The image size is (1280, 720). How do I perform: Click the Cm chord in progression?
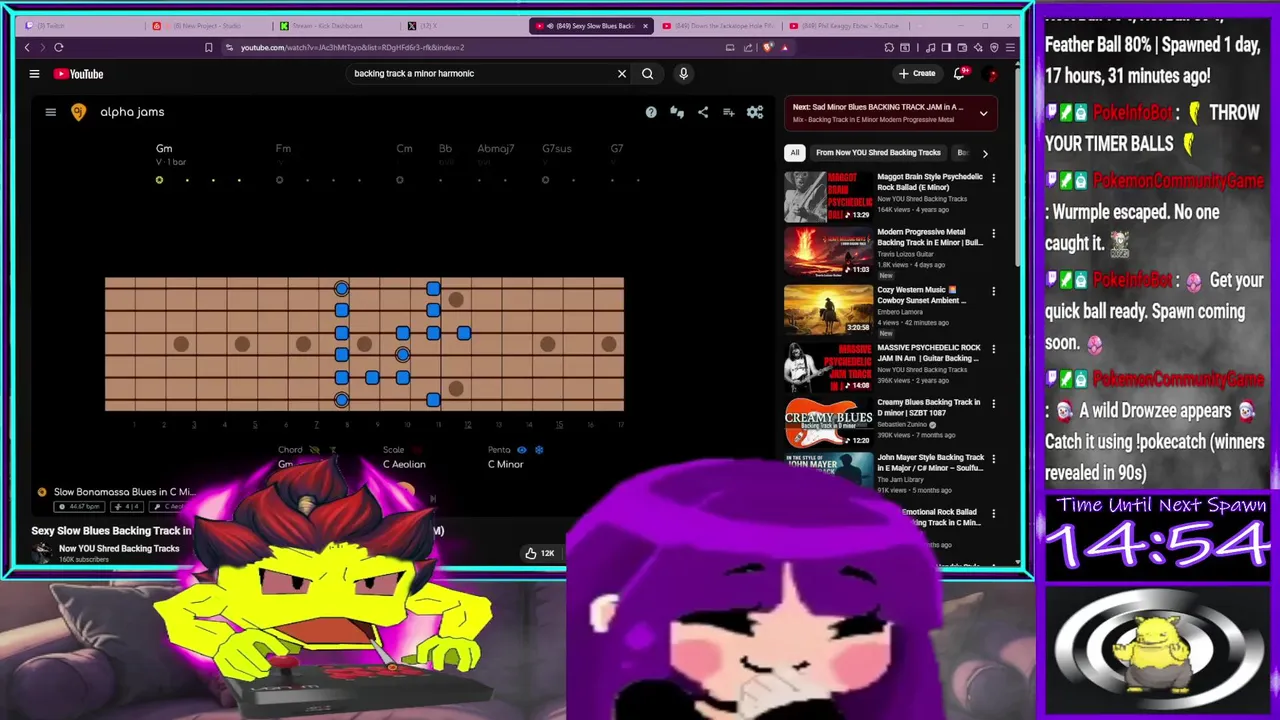(404, 149)
